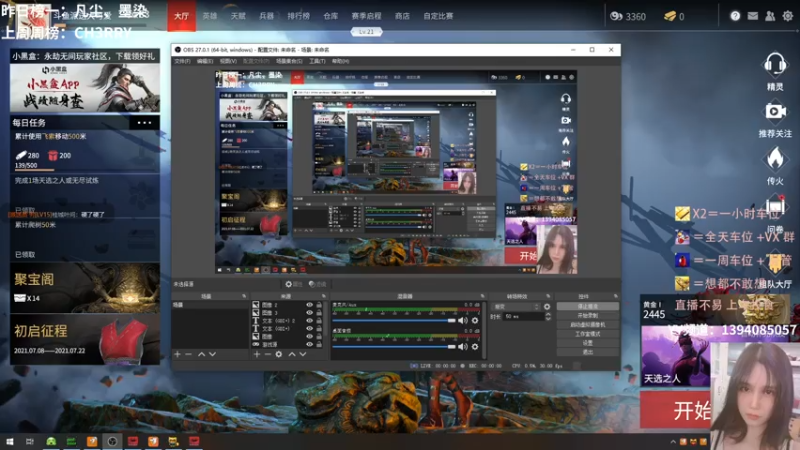The height and width of the screenshot is (450, 800).
Task: Open OBS transition properties gear icon
Action: [x=547, y=307]
